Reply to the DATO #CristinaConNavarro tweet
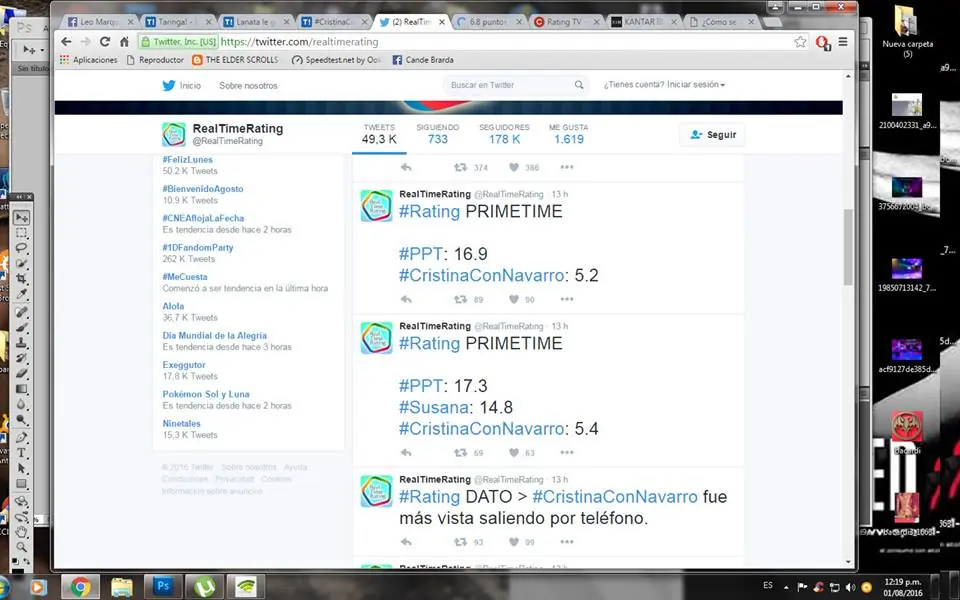The height and width of the screenshot is (600, 960). point(406,542)
